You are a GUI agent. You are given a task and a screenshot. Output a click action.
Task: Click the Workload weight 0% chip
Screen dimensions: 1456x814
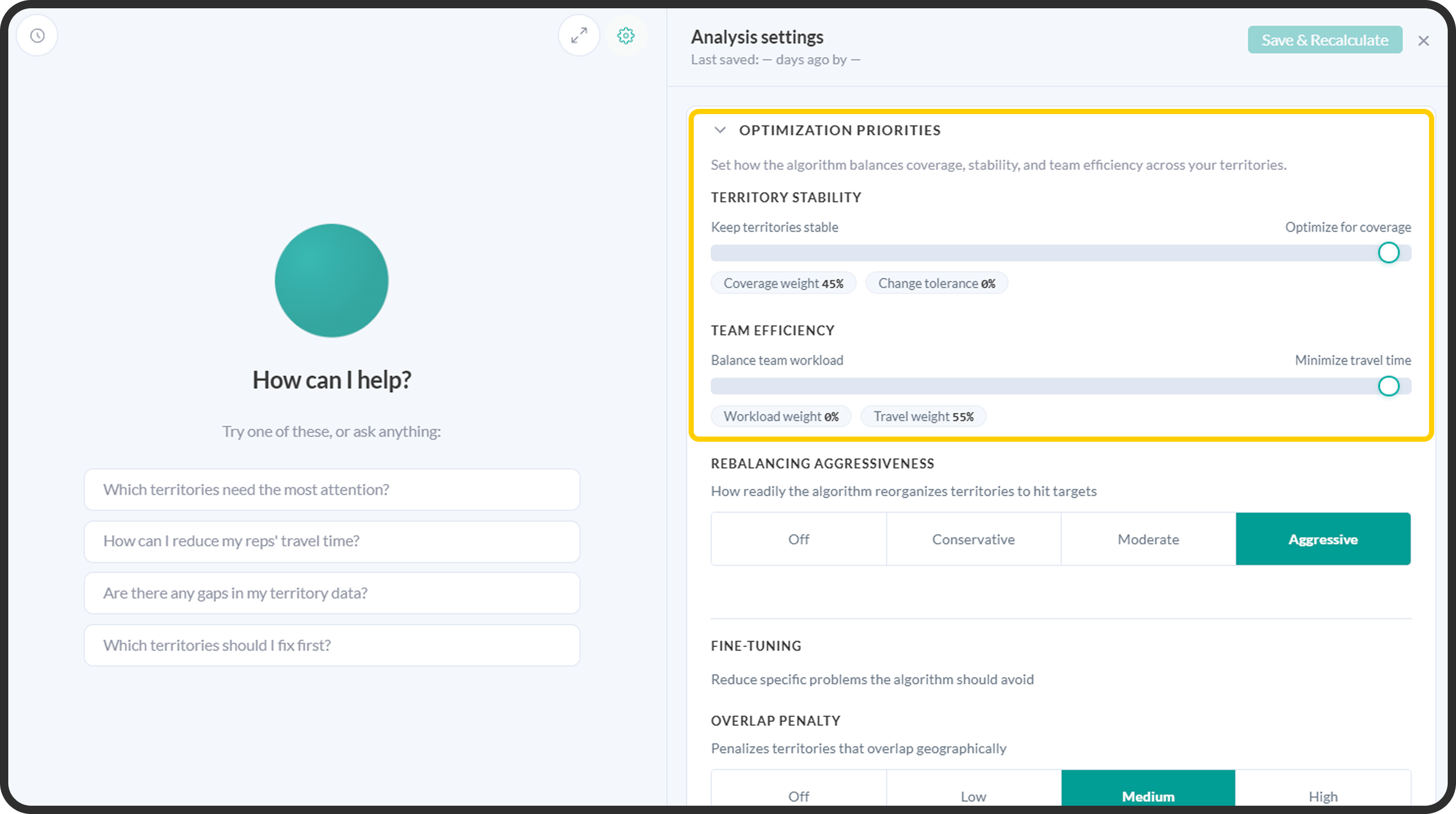click(x=781, y=417)
